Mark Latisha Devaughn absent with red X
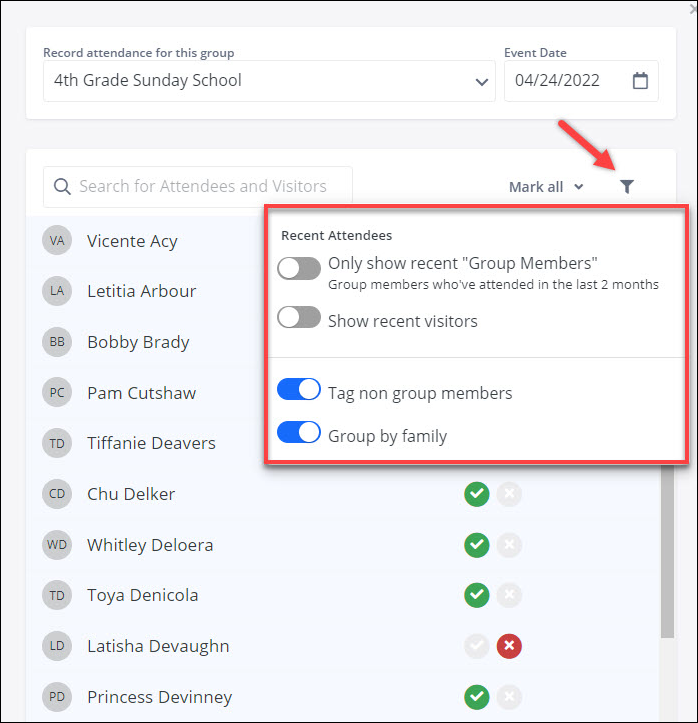 point(509,646)
